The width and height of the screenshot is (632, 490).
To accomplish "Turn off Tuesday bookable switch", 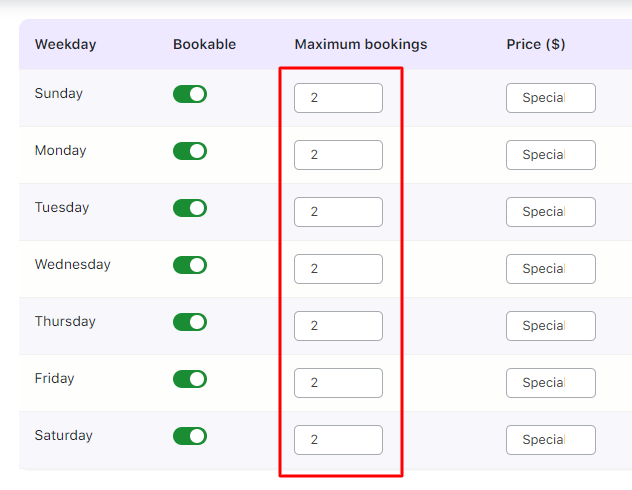I will coord(190,208).
